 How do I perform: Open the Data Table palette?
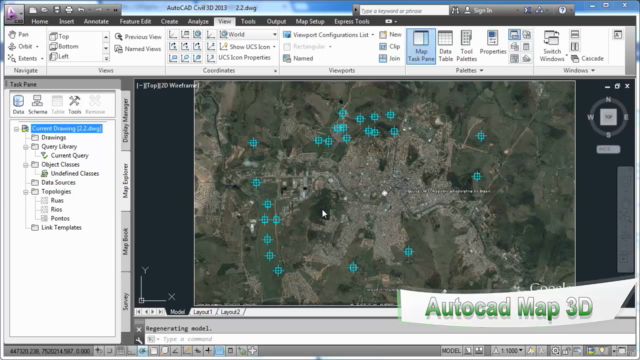click(445, 46)
